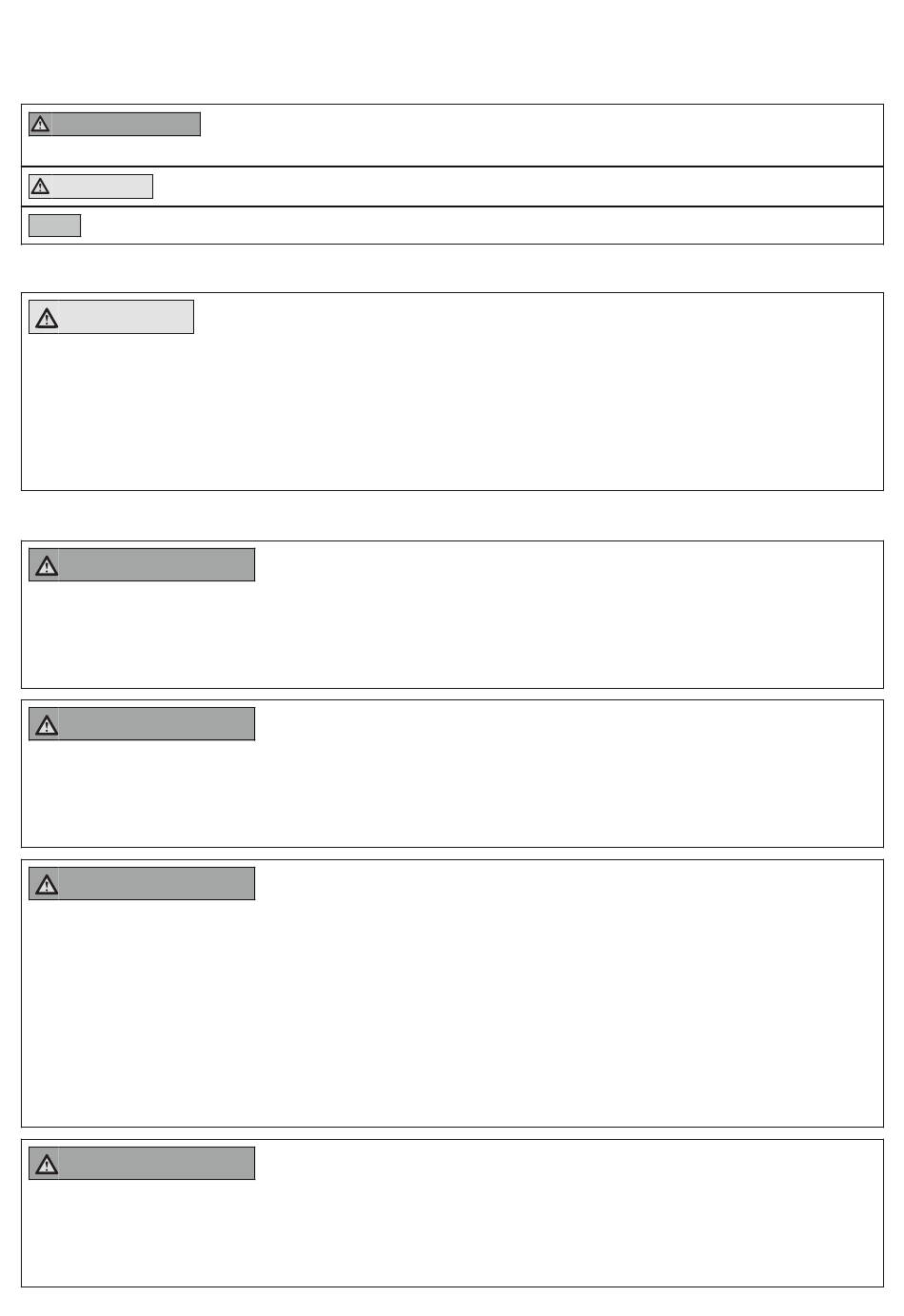
Task: Click the large warning triangle in the light gray label
Action: [46, 317]
